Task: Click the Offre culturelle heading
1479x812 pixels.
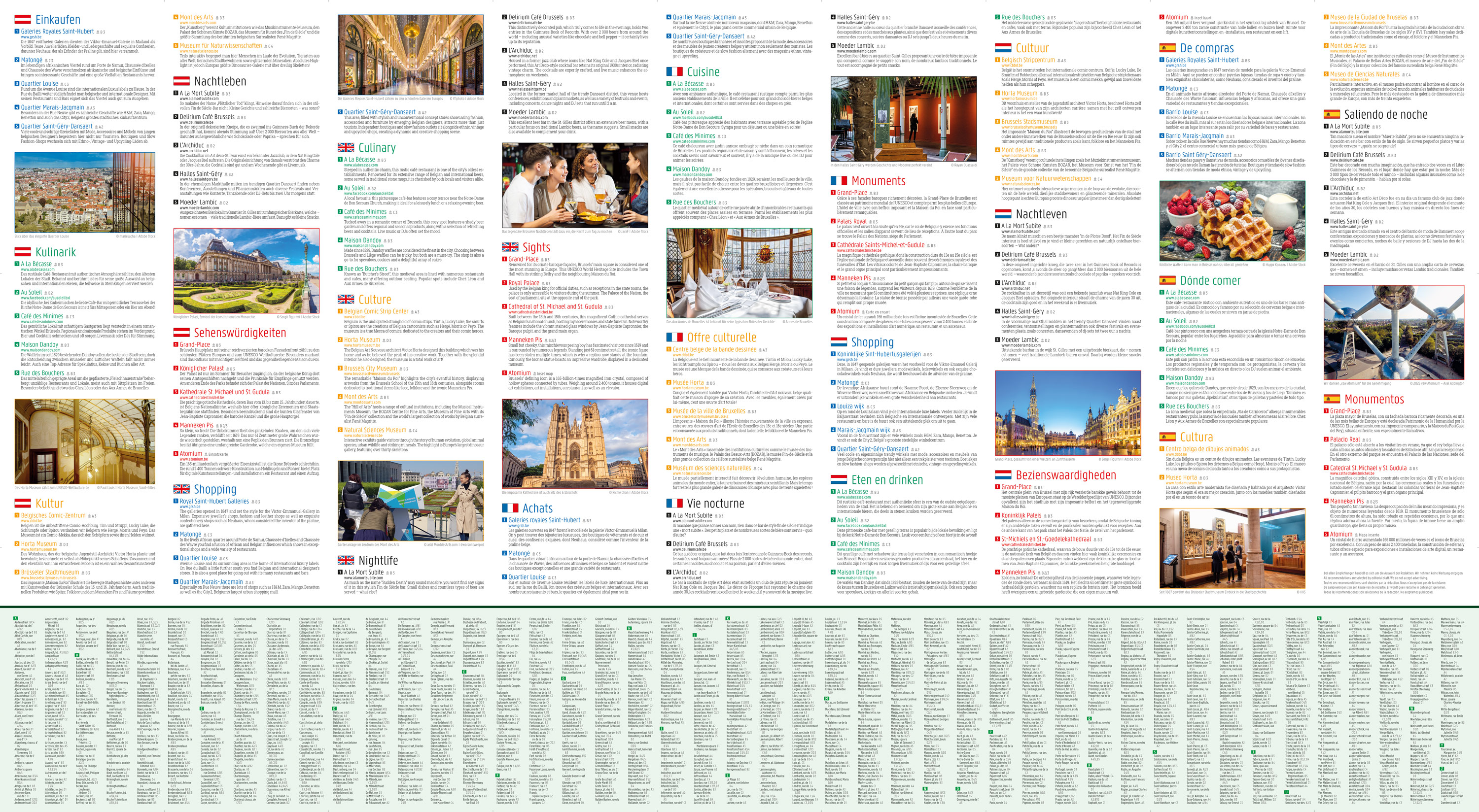Action: 721,338
